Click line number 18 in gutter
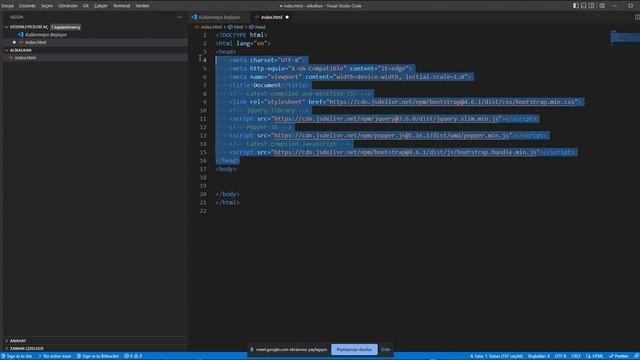 pos(203,178)
